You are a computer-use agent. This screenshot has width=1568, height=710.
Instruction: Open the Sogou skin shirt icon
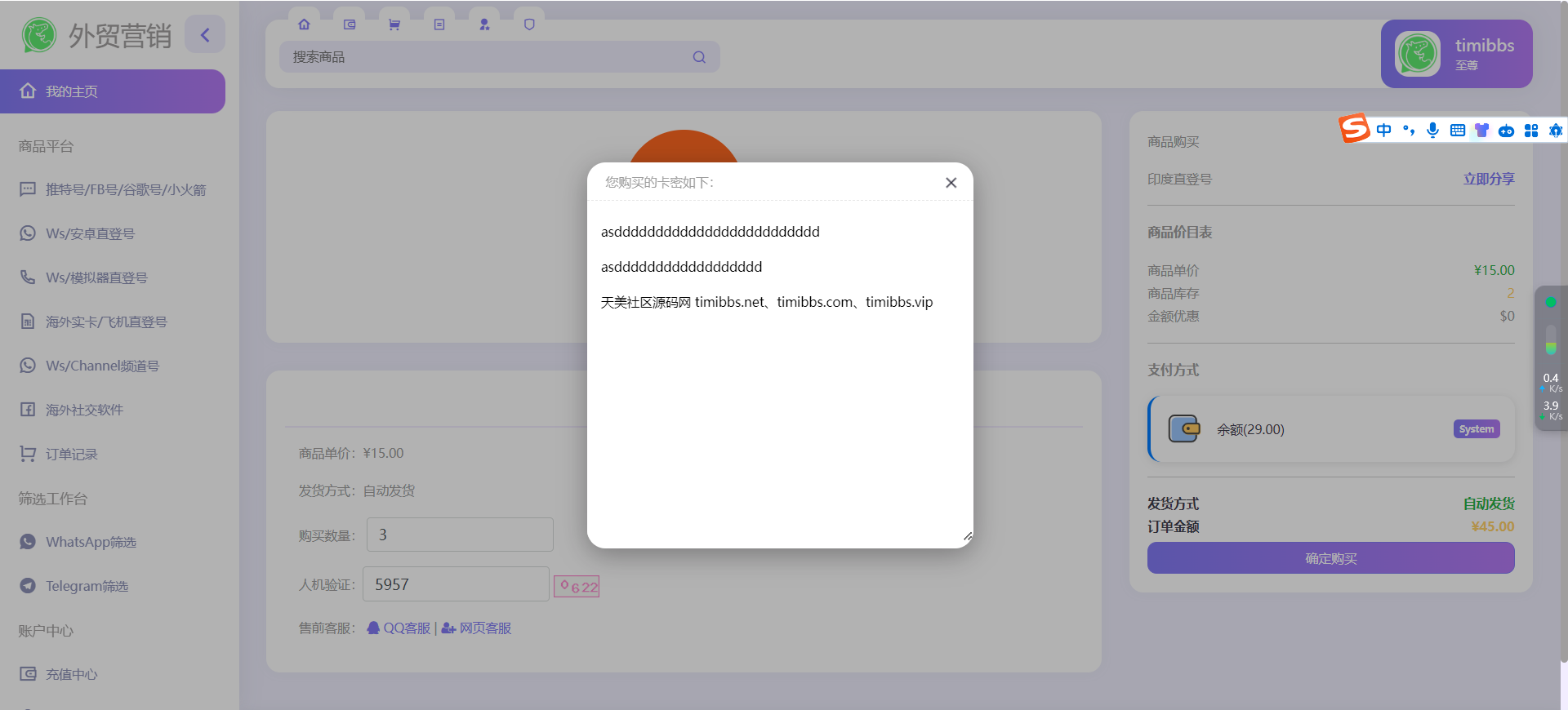pyautogui.click(x=1481, y=130)
